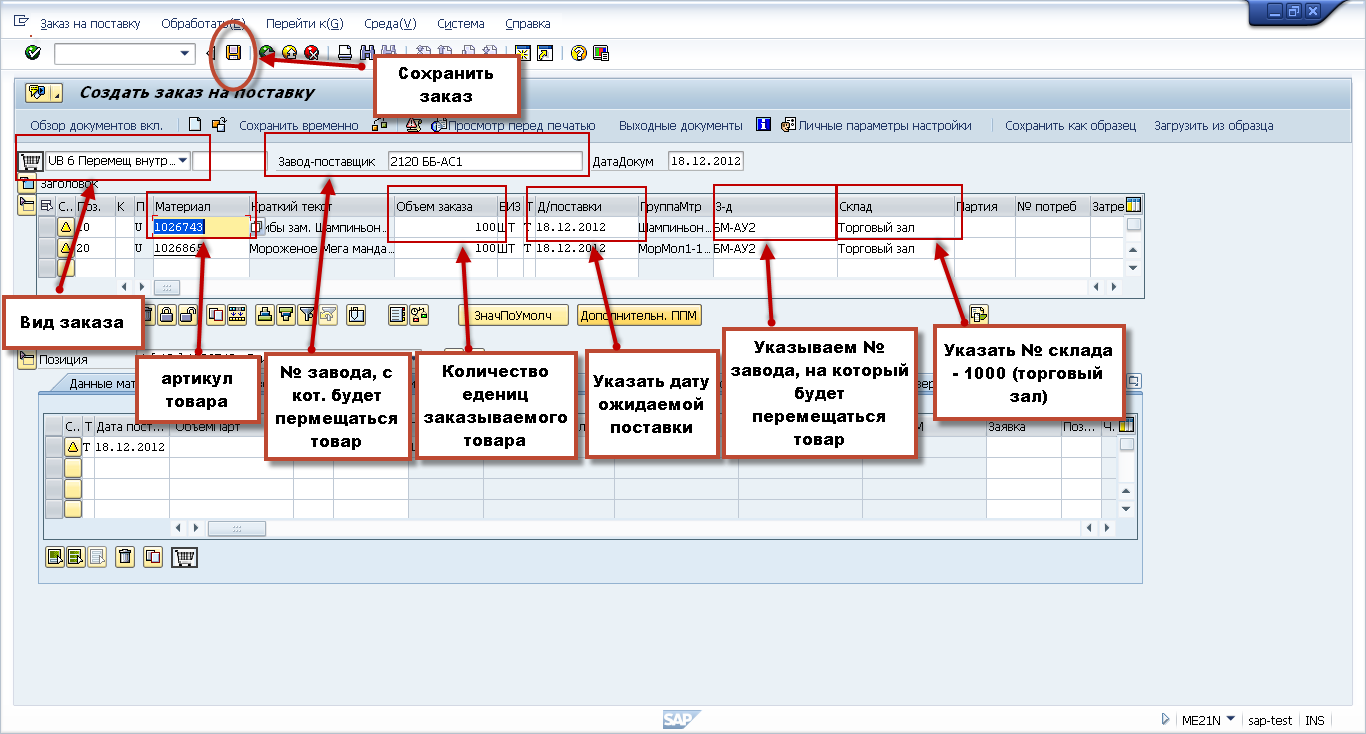Click the unlocked padlock icon below item table
Screen dimensions: 1366x734
pos(187,315)
